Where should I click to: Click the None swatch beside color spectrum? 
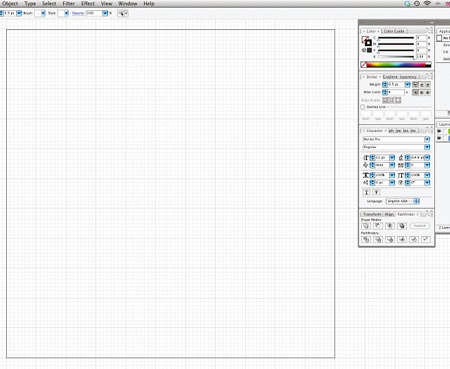(364, 65)
